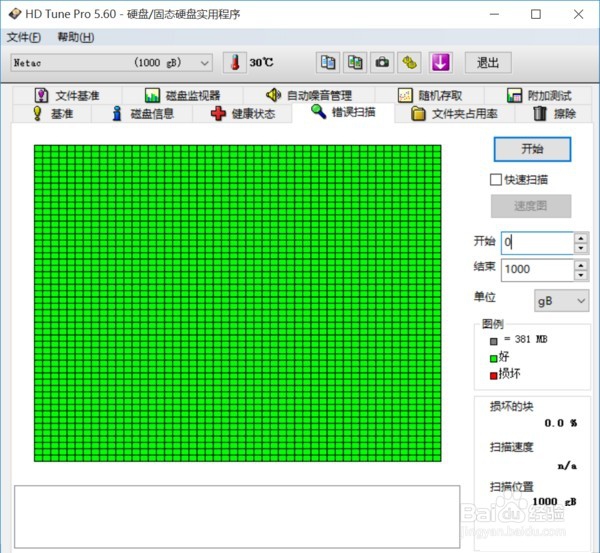Enable the 快速扫描 checkbox
The height and width of the screenshot is (553, 600).
(x=496, y=179)
